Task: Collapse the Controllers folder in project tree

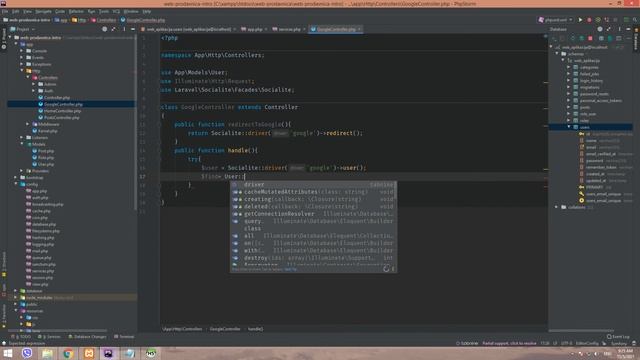Action: pos(28,78)
